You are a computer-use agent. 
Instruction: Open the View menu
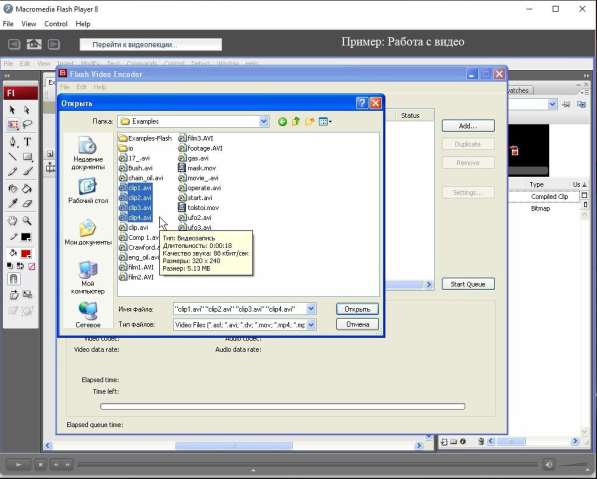pyautogui.click(x=29, y=24)
